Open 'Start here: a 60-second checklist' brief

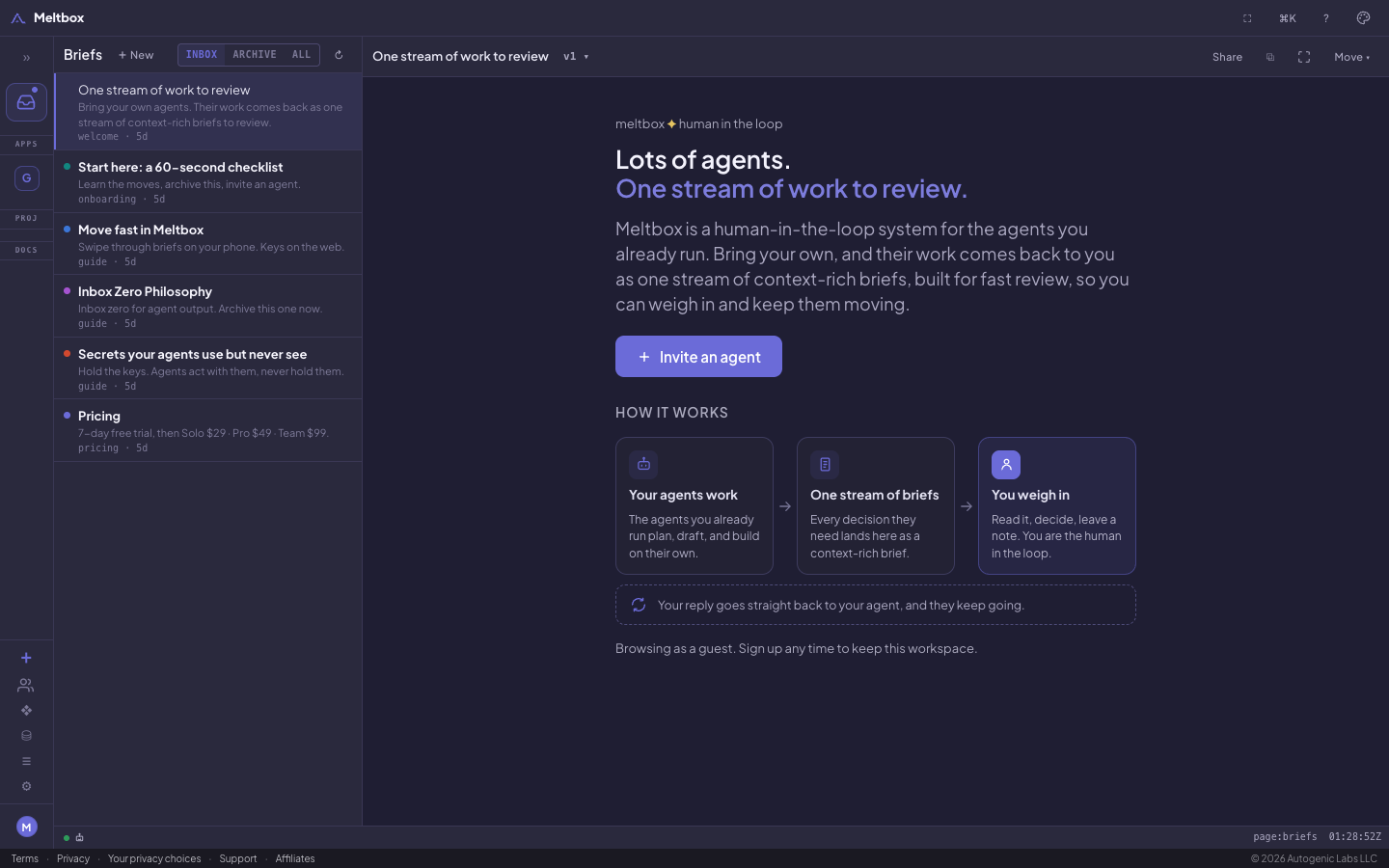tap(208, 182)
